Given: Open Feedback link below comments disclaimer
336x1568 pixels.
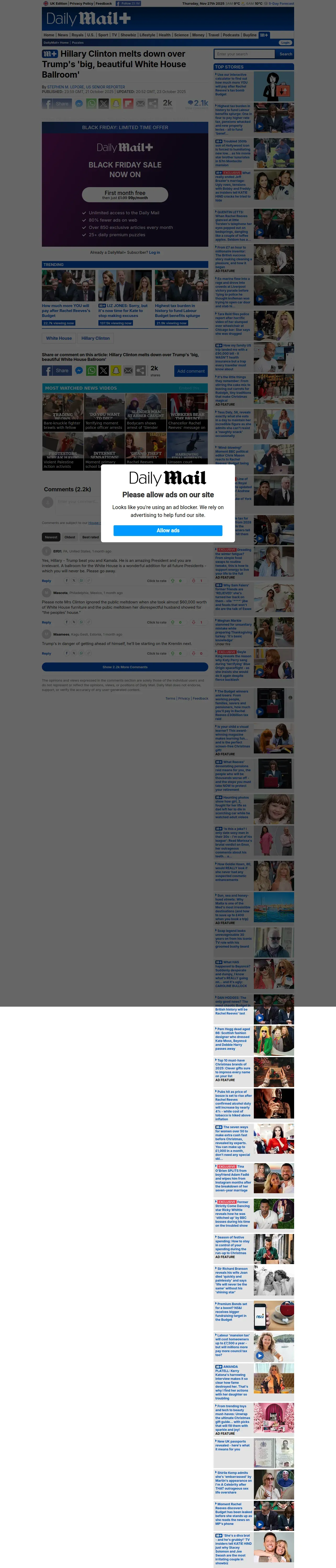Looking at the screenshot, I should pos(201,698).
